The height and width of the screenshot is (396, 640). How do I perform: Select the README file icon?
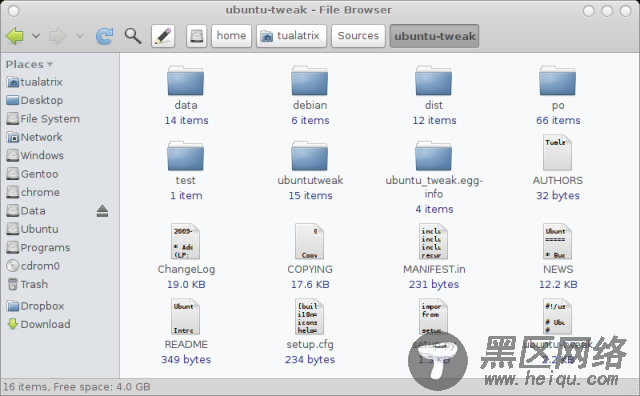(185, 316)
